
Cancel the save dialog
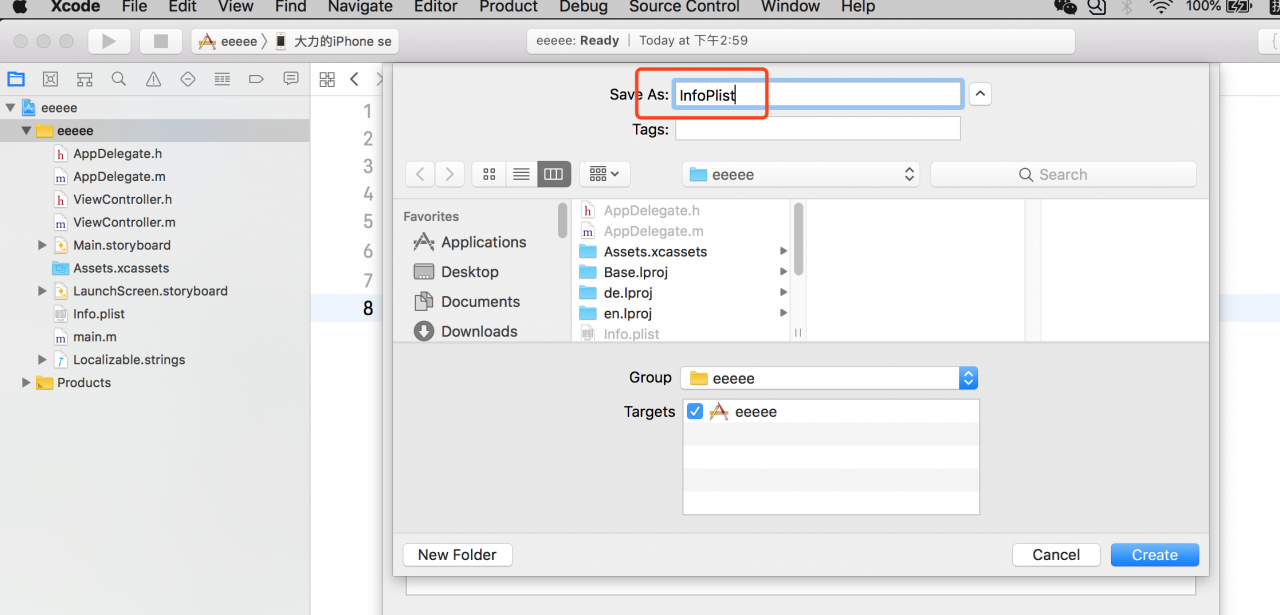tap(1056, 555)
